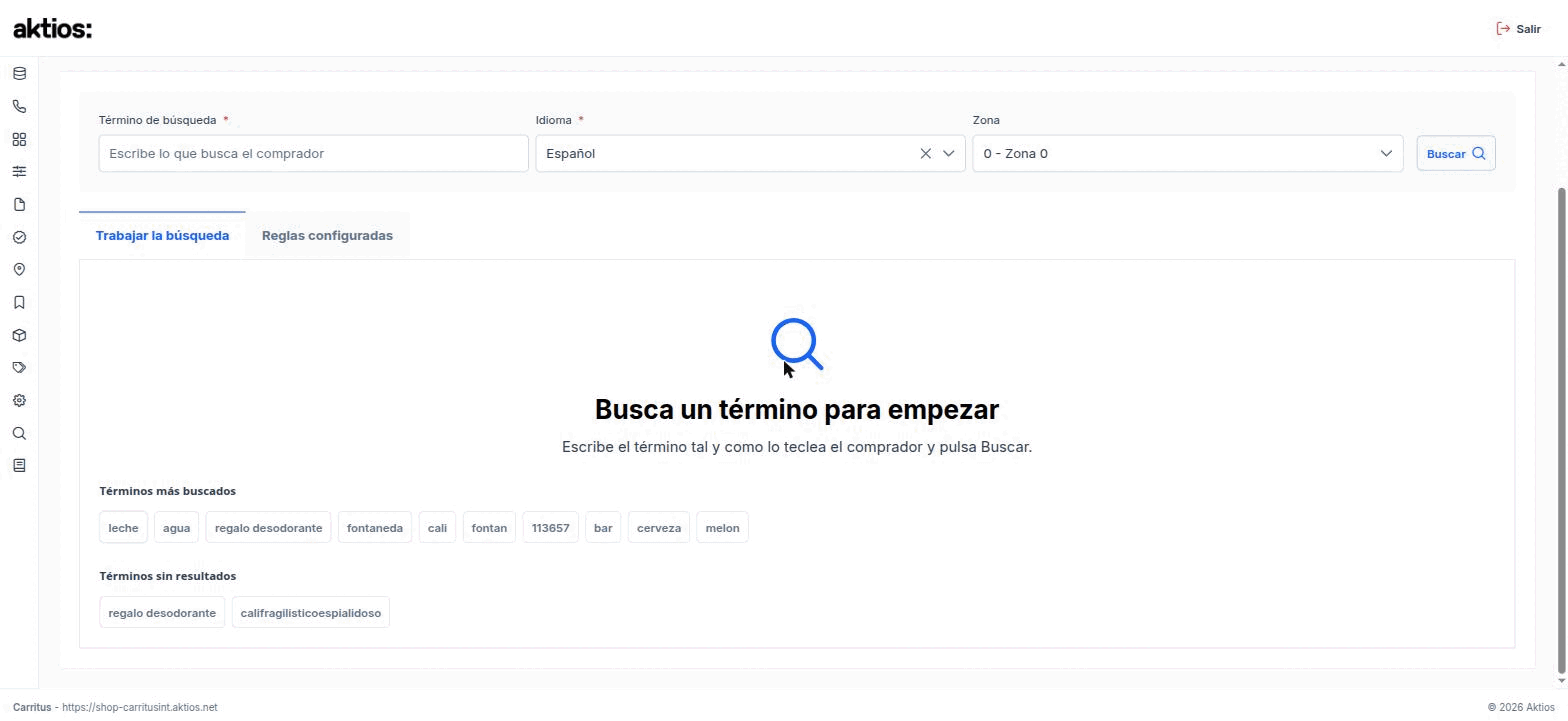Select the Trabajar la búsqueda tab
The image size is (1568, 721).
[x=162, y=236]
